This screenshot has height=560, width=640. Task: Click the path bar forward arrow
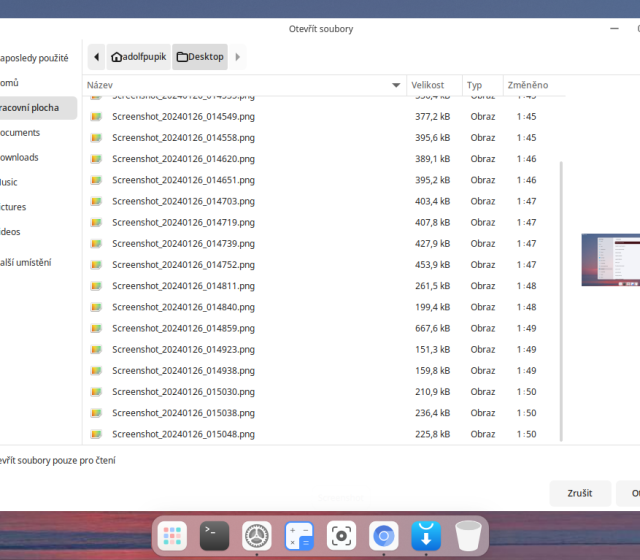[237, 57]
